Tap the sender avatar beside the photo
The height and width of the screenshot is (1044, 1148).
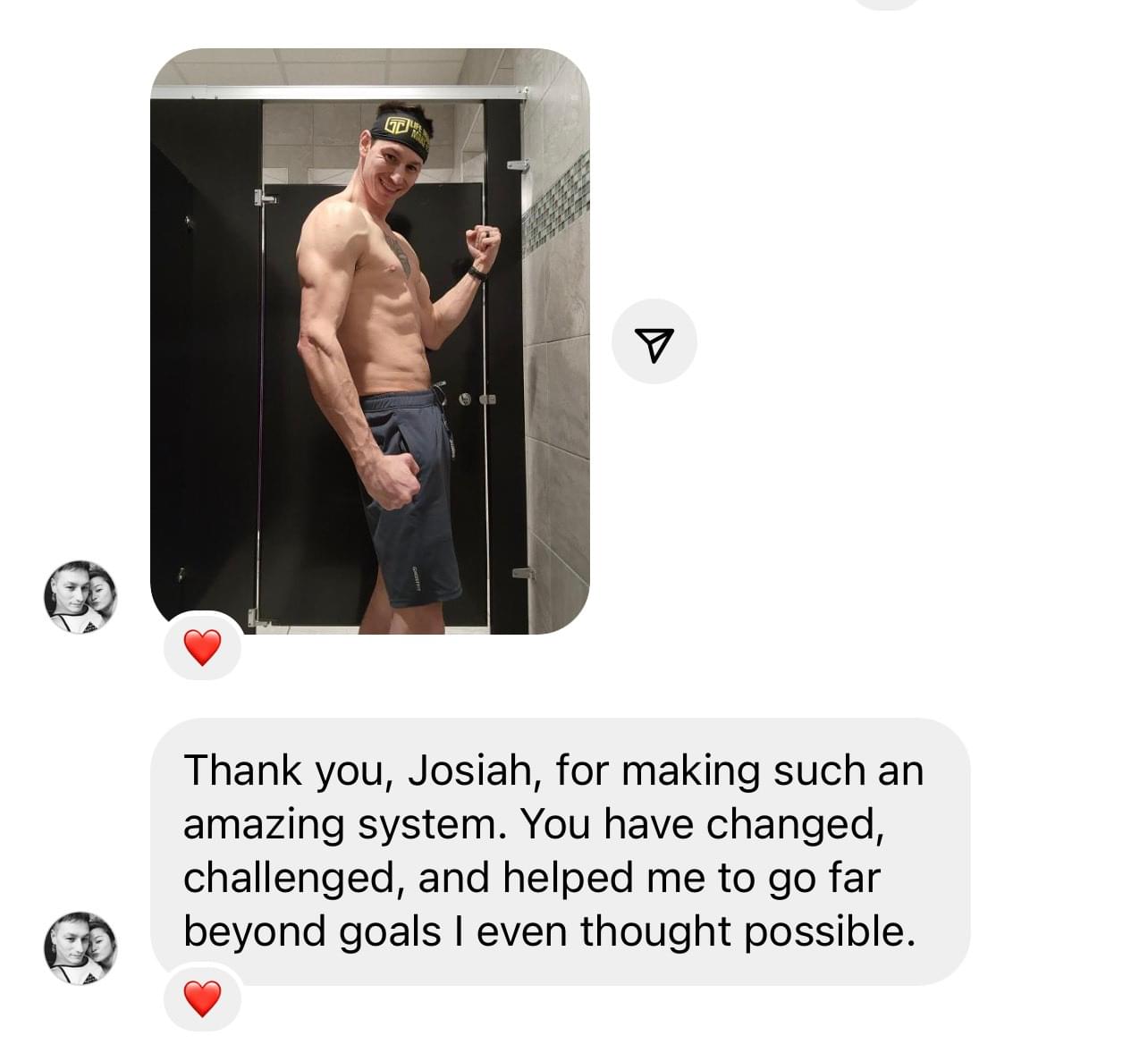pos(80,596)
